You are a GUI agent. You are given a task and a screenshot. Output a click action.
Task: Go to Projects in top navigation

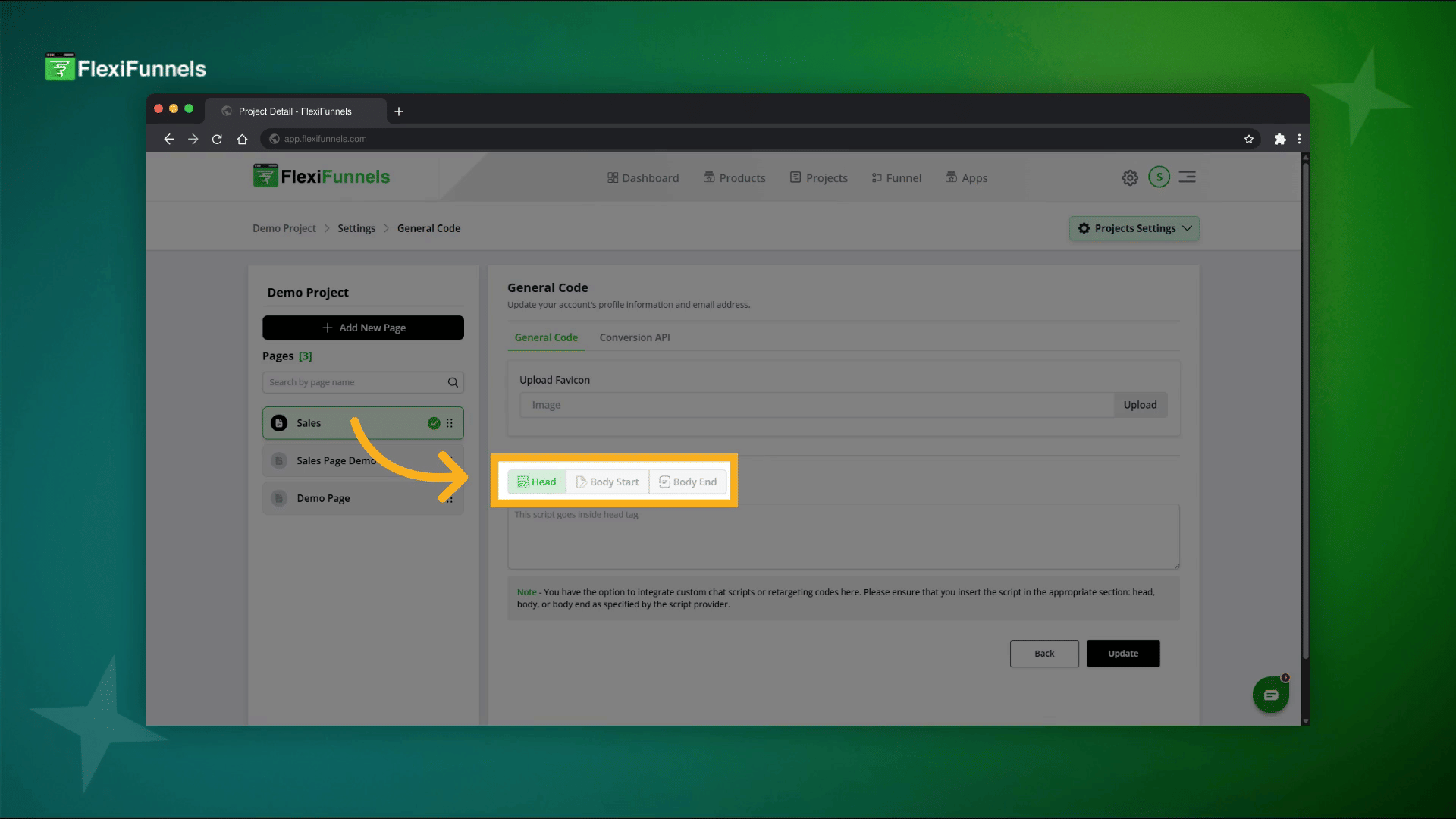[818, 178]
